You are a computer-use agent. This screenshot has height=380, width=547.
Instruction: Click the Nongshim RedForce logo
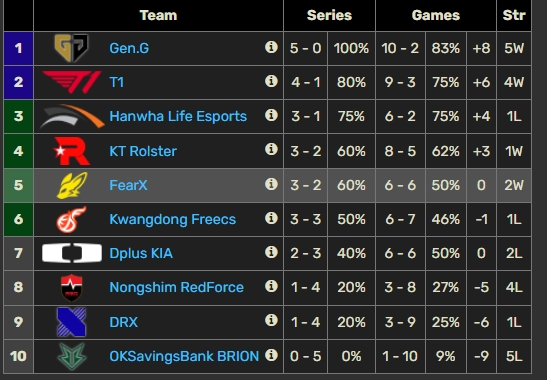coord(72,288)
